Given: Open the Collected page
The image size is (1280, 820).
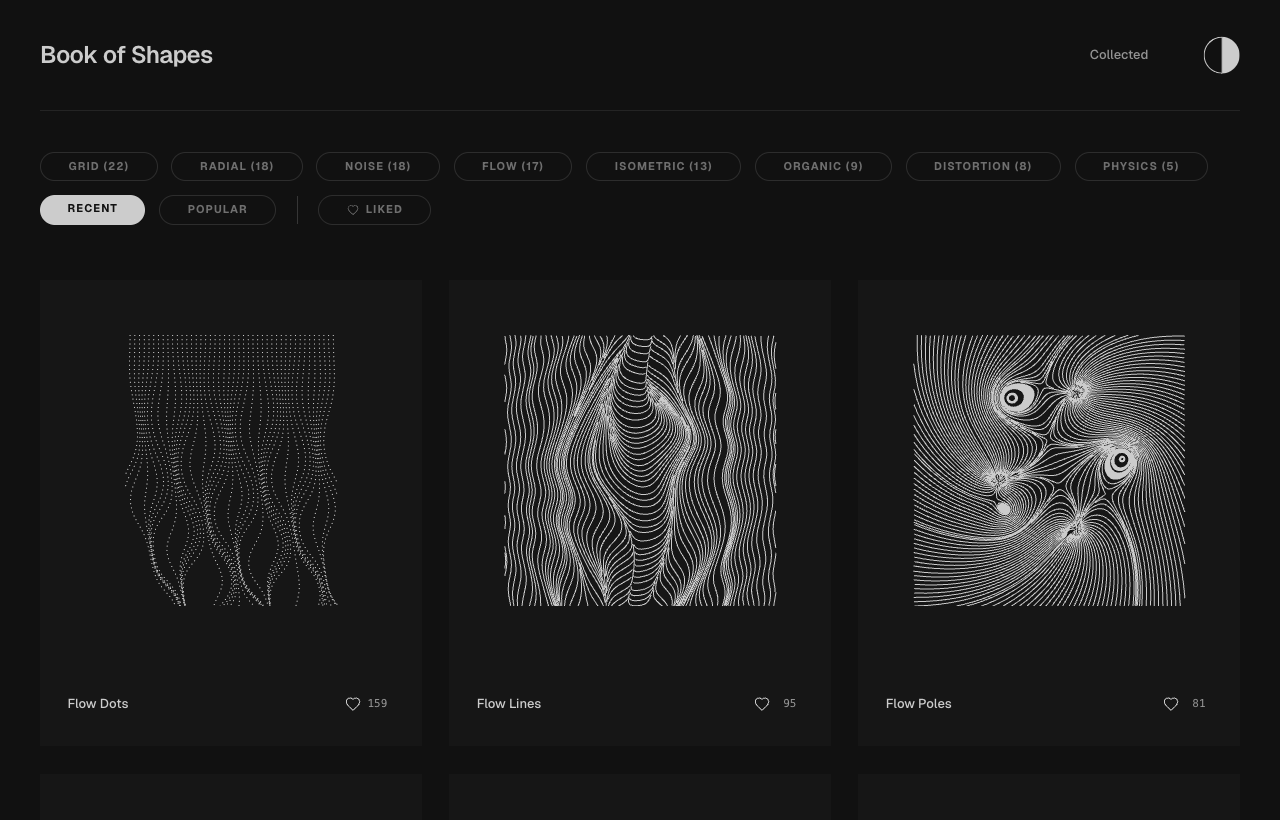Looking at the screenshot, I should pyautogui.click(x=1119, y=55).
